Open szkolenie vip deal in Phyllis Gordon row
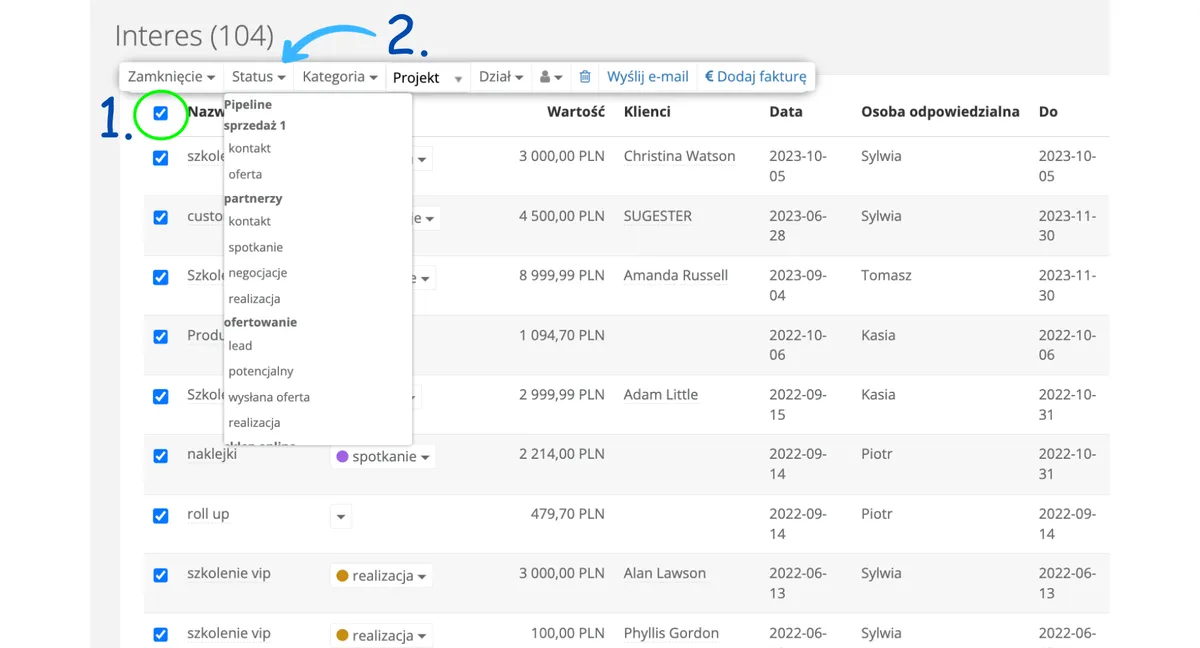The image size is (1200, 648). coord(229,634)
